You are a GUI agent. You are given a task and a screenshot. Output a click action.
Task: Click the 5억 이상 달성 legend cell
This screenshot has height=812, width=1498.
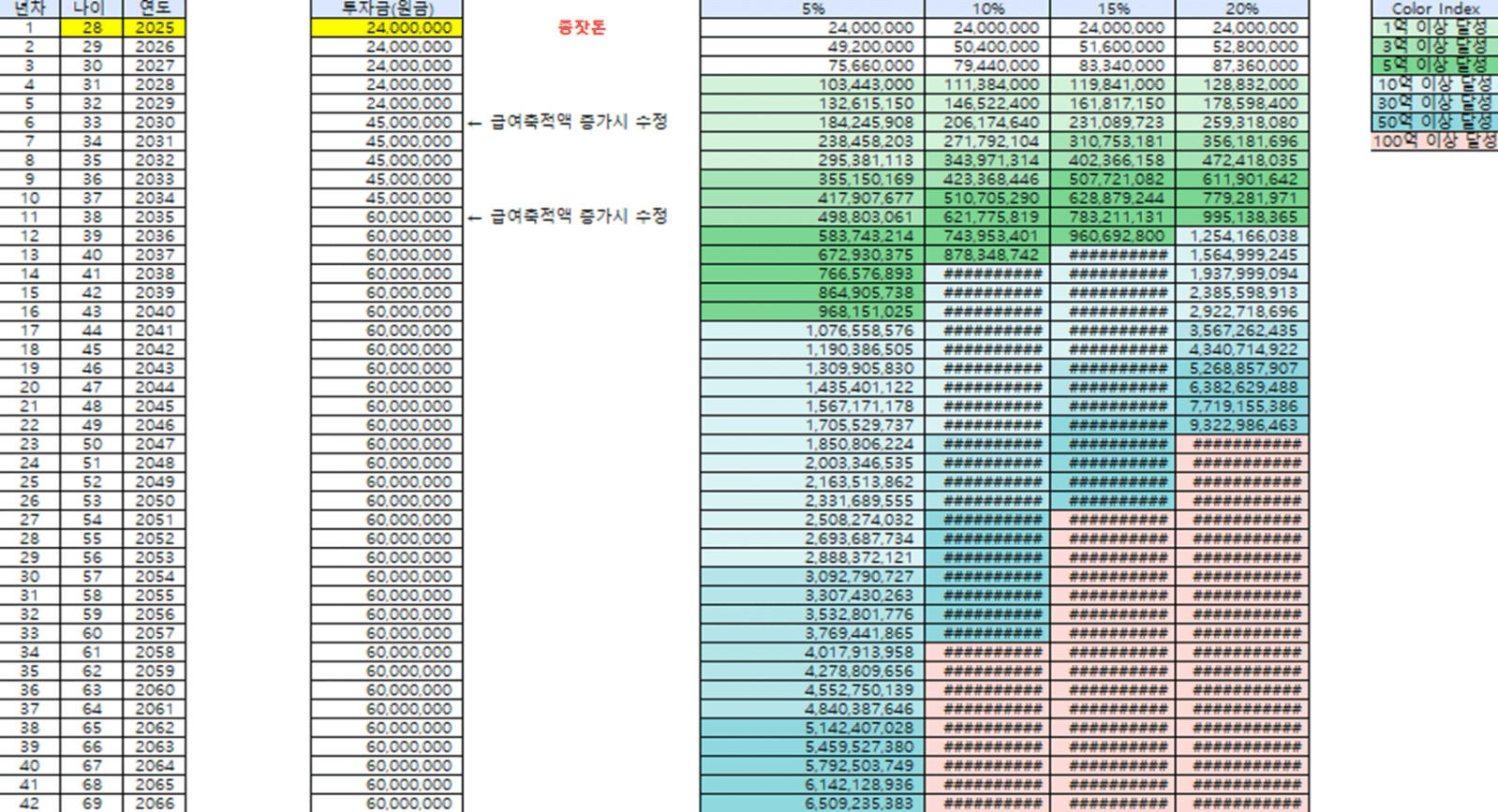1434,66
